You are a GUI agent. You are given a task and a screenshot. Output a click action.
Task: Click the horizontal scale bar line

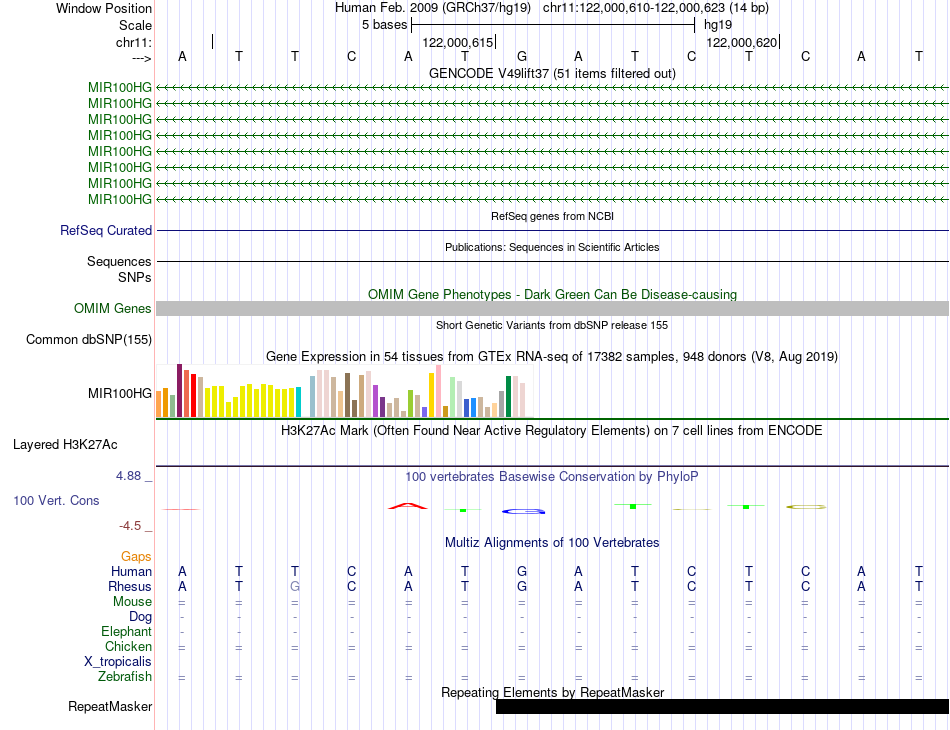(x=553, y=25)
